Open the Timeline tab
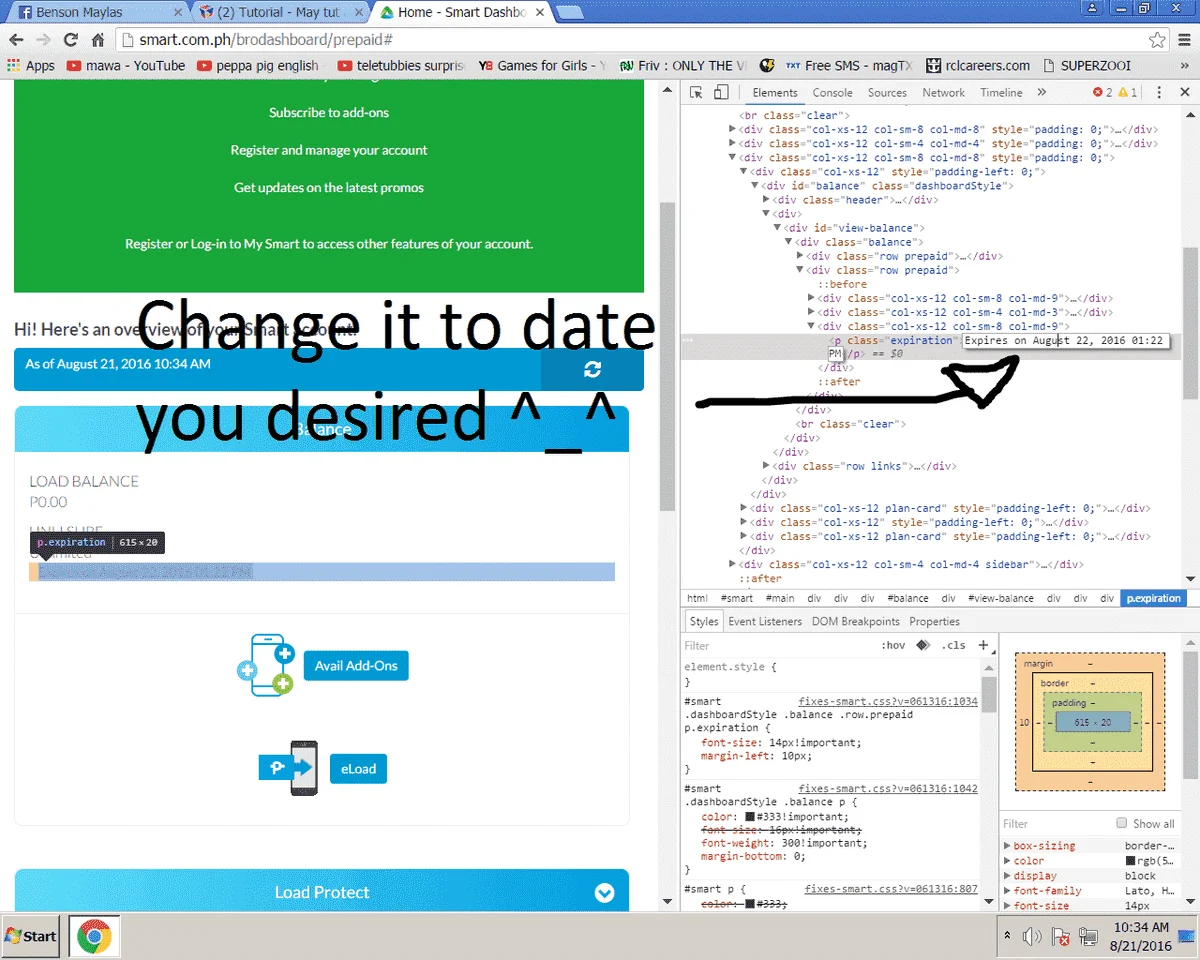 pyautogui.click(x=1001, y=92)
